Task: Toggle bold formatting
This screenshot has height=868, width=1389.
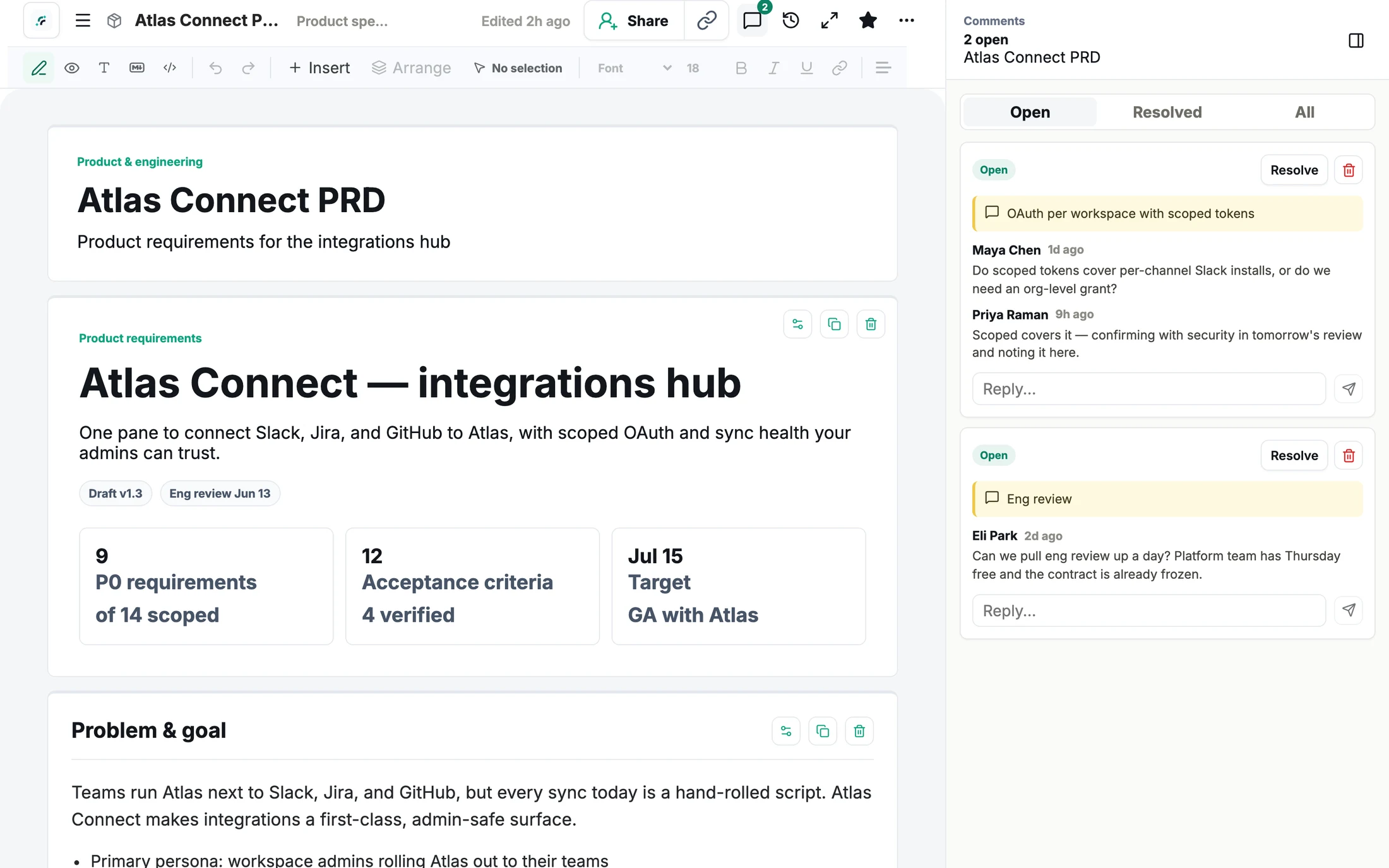Action: 741,68
